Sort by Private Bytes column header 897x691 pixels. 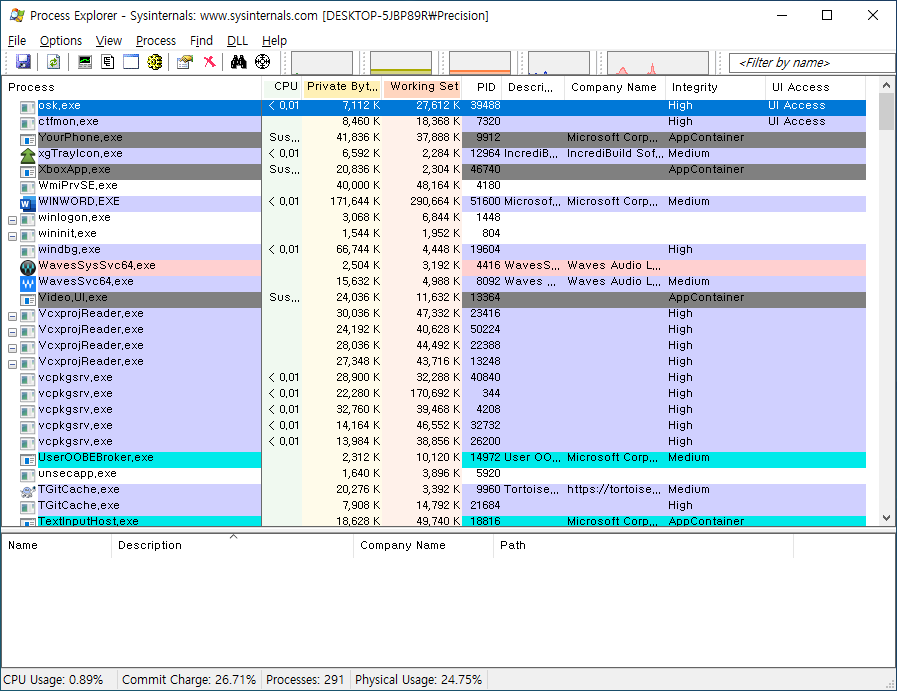(x=342, y=87)
